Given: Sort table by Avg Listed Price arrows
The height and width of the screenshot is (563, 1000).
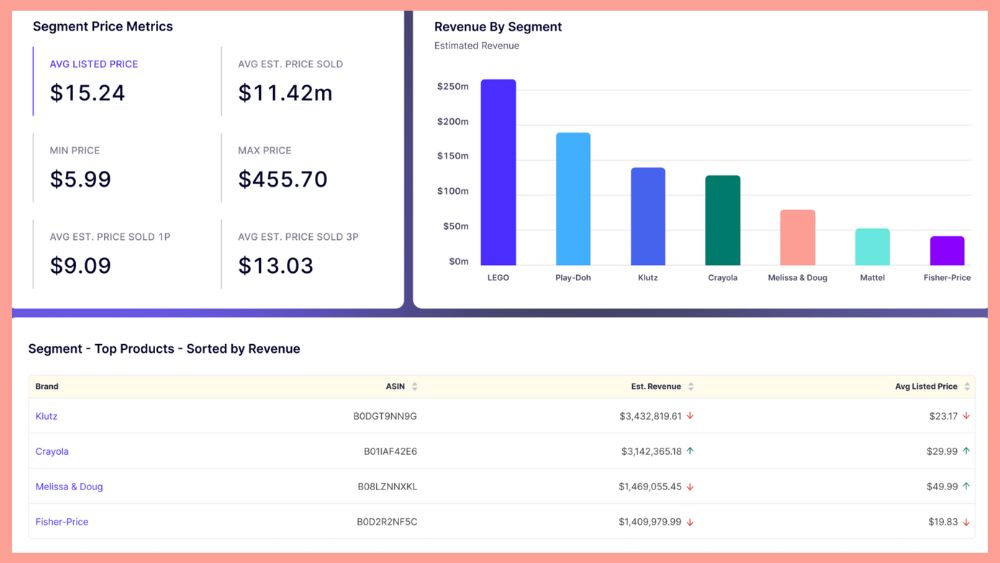Looking at the screenshot, I should click(x=967, y=386).
